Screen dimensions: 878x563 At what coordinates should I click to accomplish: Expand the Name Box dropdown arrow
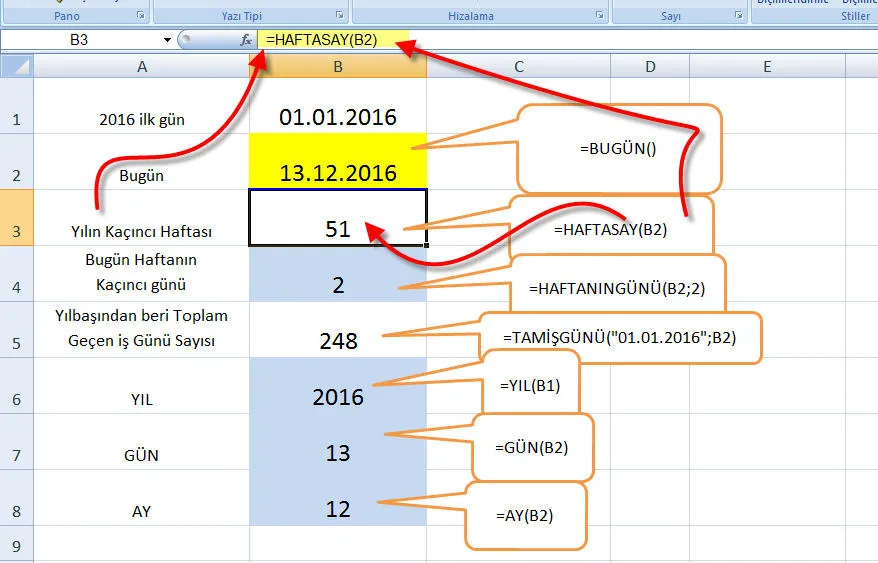pos(167,39)
